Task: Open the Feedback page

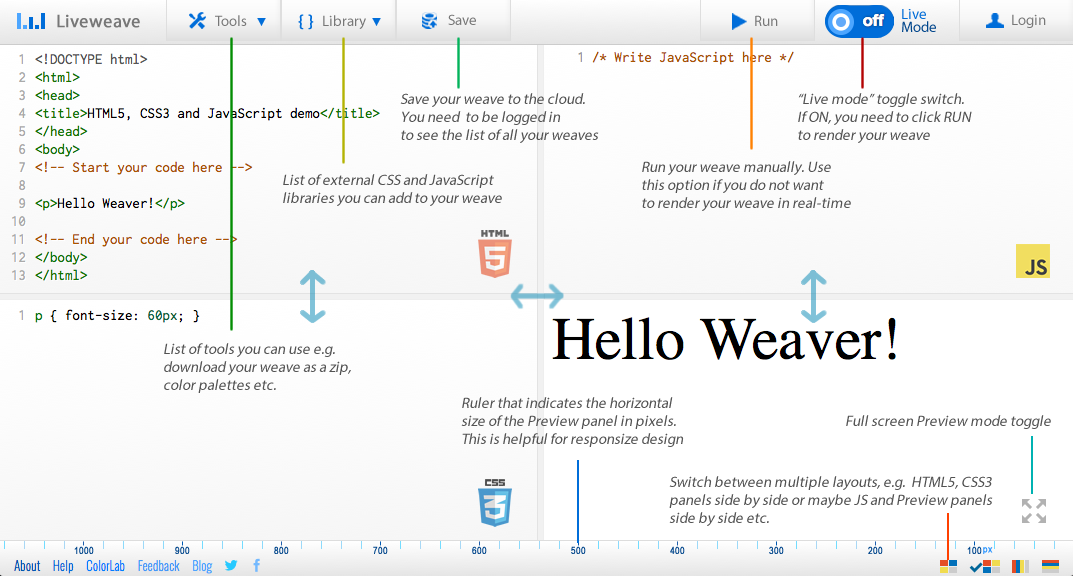Action: [x=158, y=565]
